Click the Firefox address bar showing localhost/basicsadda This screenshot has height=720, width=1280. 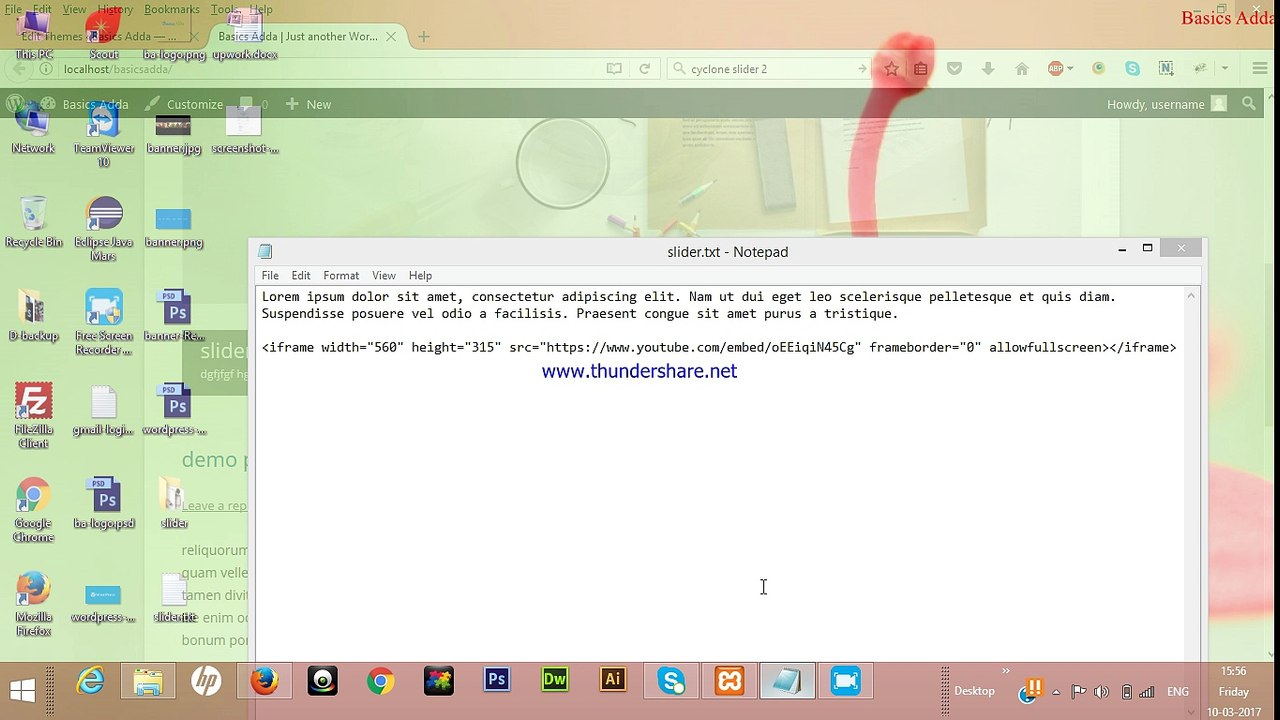pos(330,69)
